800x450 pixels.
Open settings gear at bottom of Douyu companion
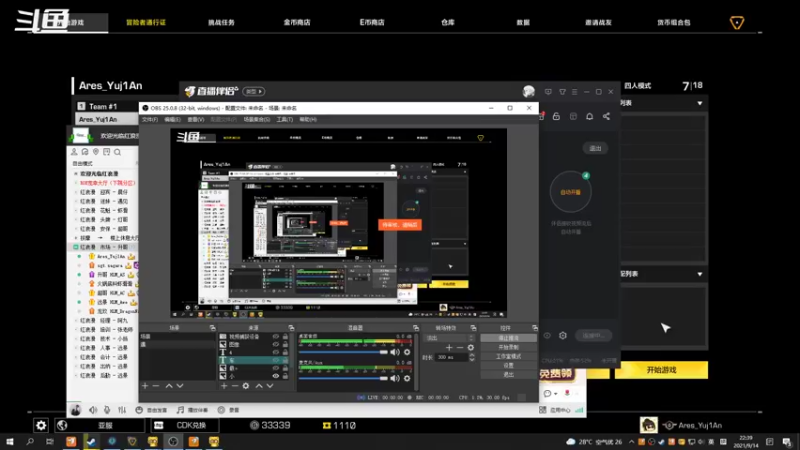tap(563, 336)
